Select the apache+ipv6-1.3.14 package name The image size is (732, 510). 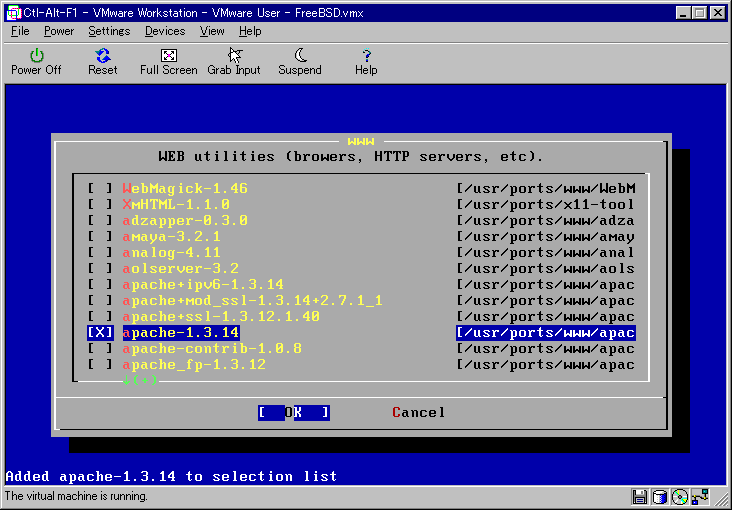click(x=203, y=284)
